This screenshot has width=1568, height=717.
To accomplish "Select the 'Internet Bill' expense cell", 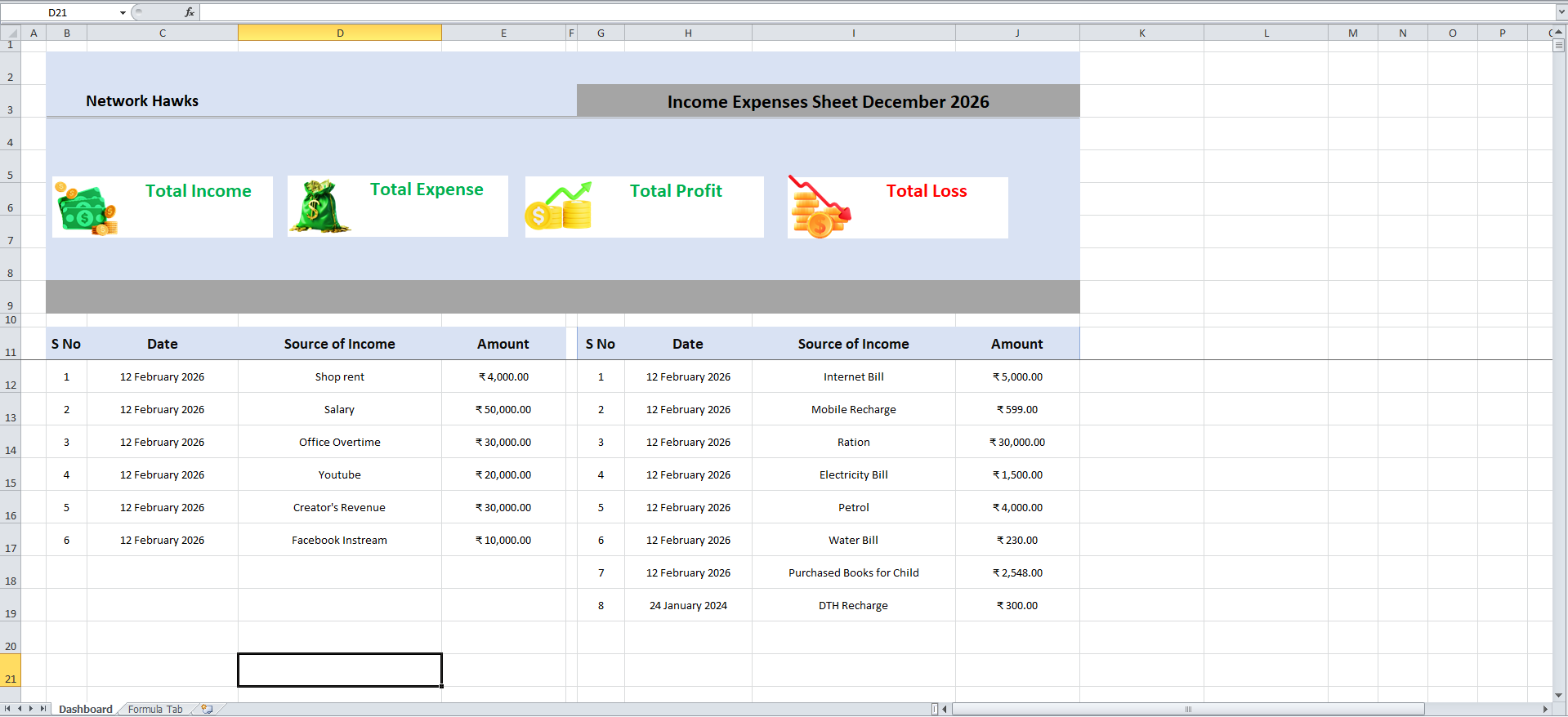I will tap(854, 376).
